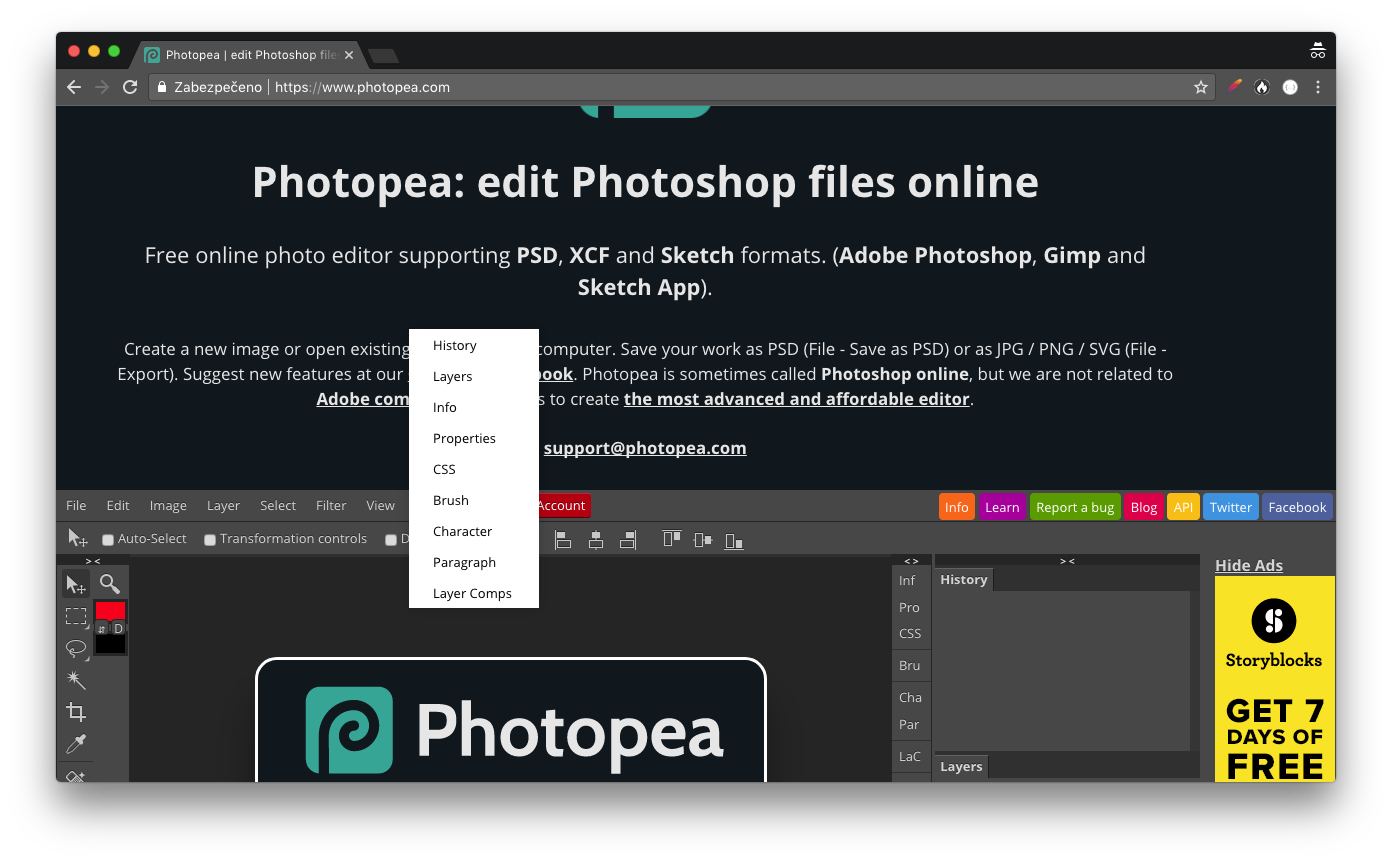
Task: Switch to the Layers panel tab
Action: point(960,766)
